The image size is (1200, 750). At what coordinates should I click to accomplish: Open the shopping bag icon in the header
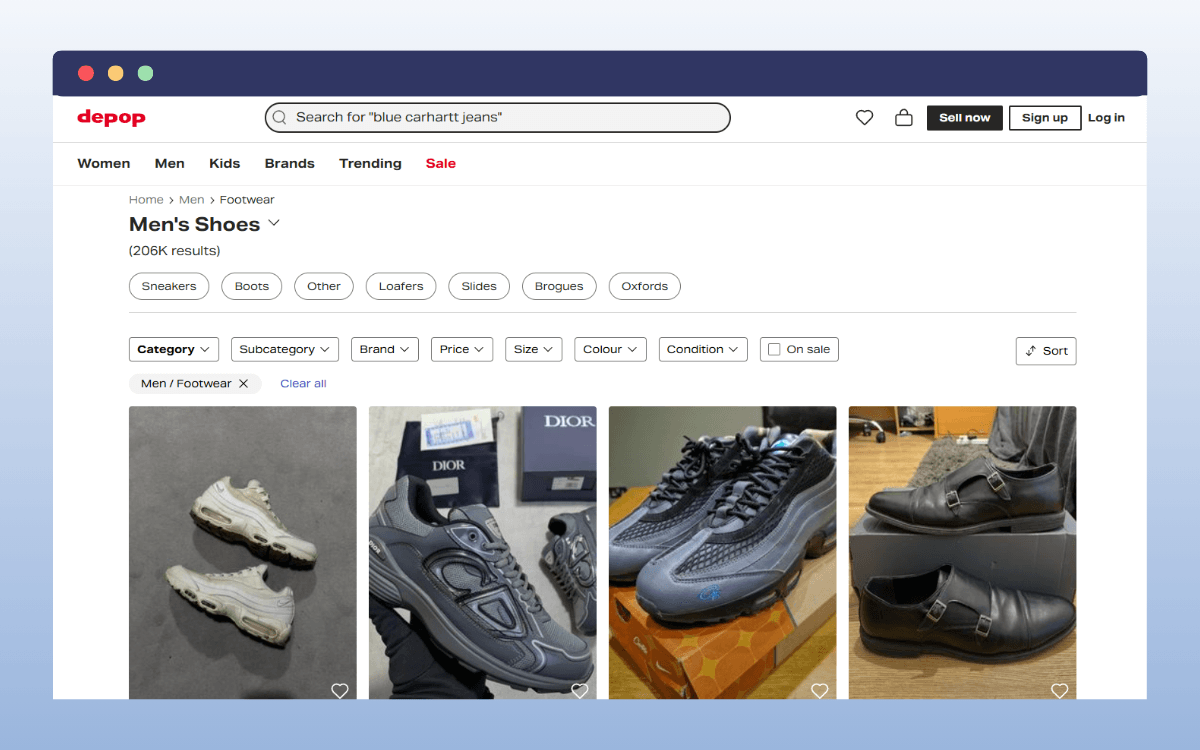(x=903, y=117)
